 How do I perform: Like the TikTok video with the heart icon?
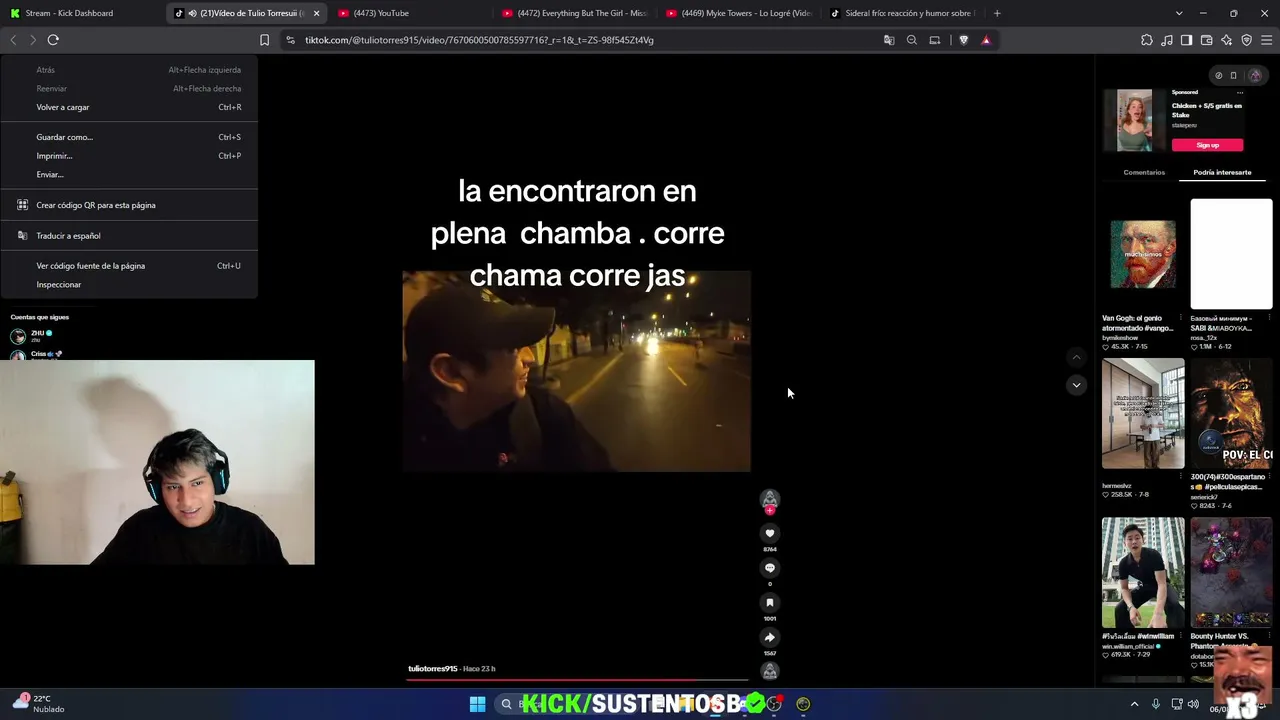[769, 533]
